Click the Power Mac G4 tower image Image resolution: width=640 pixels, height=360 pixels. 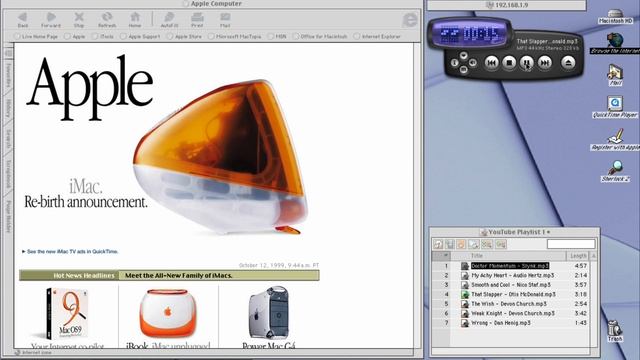point(269,313)
